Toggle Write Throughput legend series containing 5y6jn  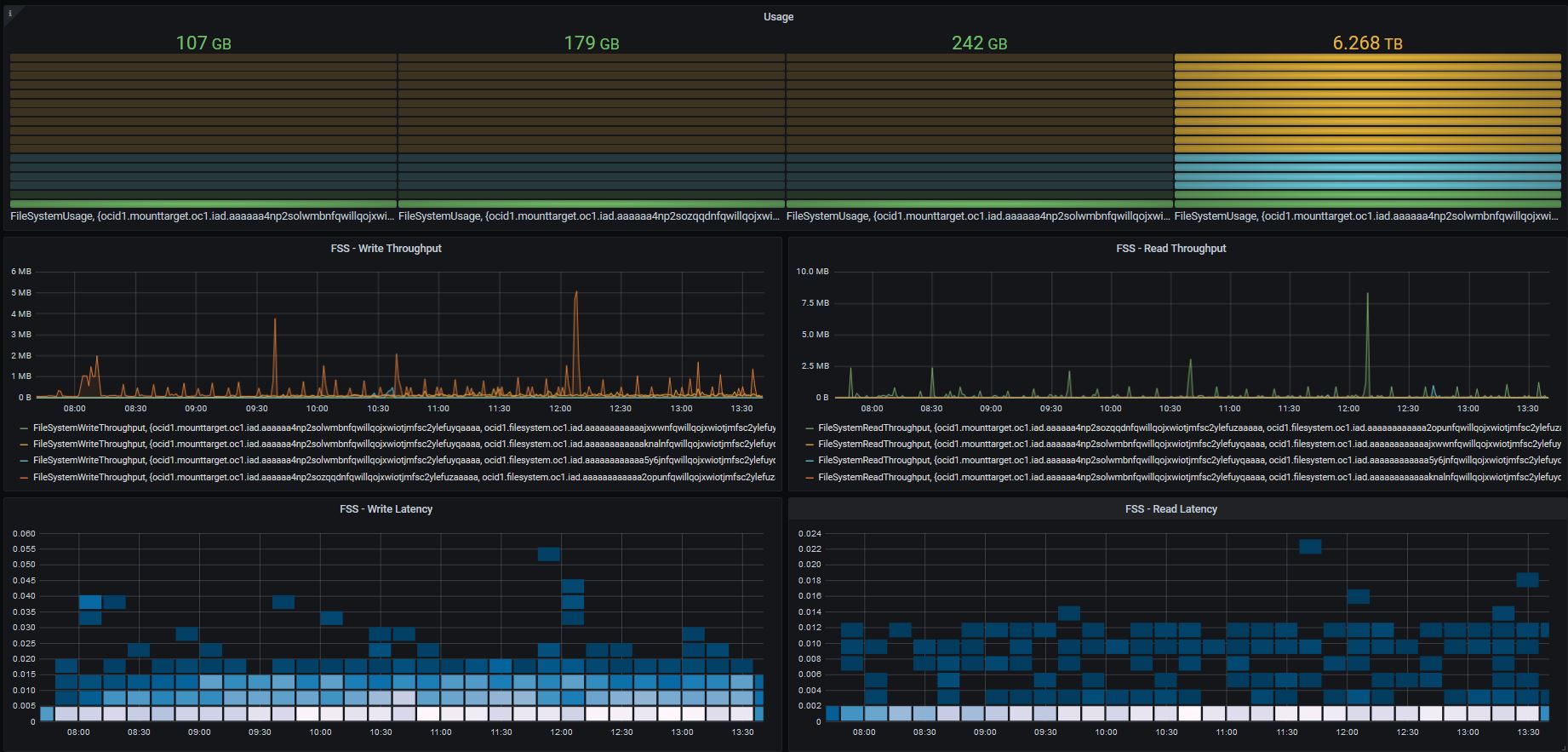[404, 460]
